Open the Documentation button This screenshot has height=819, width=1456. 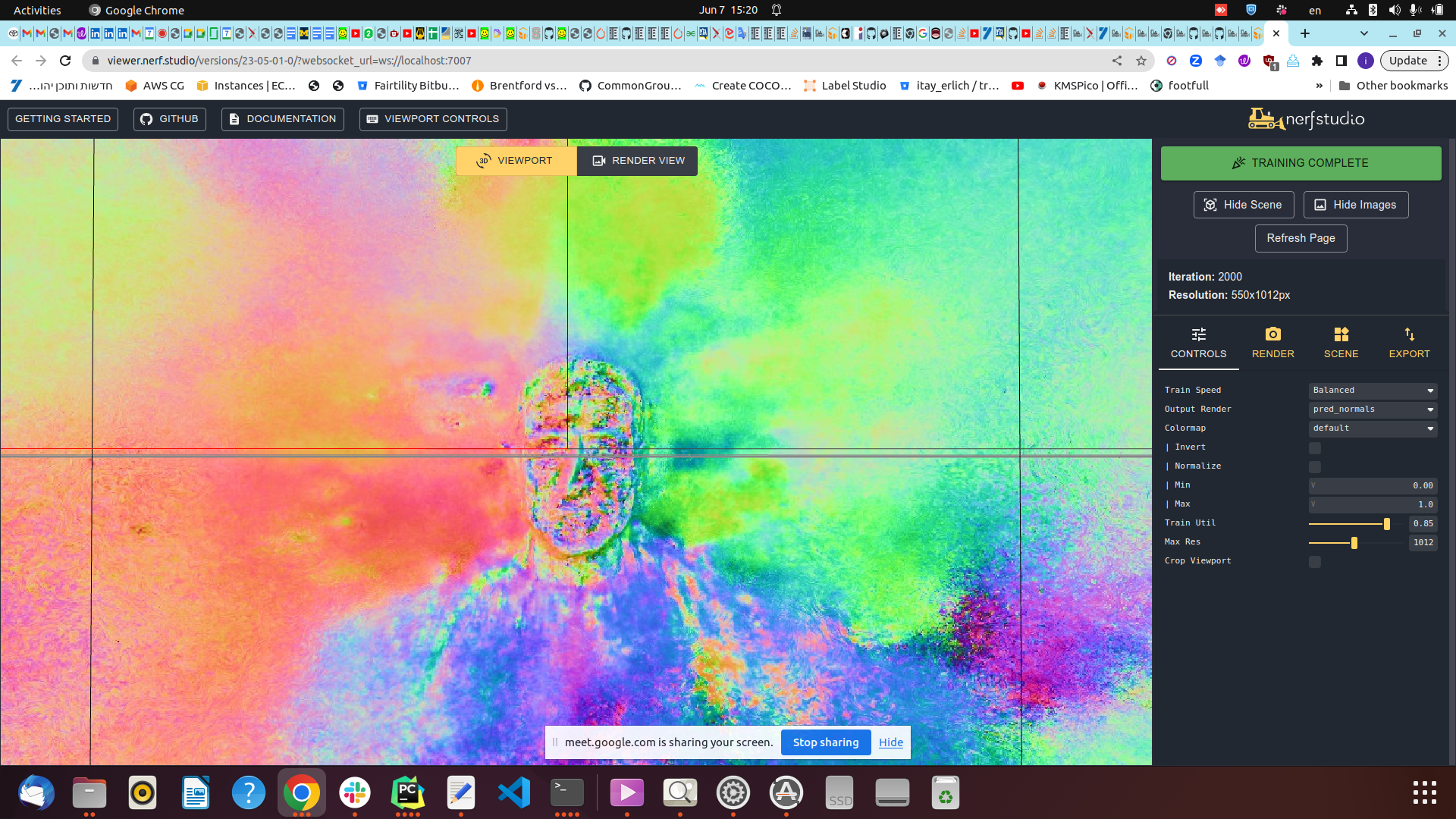(282, 119)
